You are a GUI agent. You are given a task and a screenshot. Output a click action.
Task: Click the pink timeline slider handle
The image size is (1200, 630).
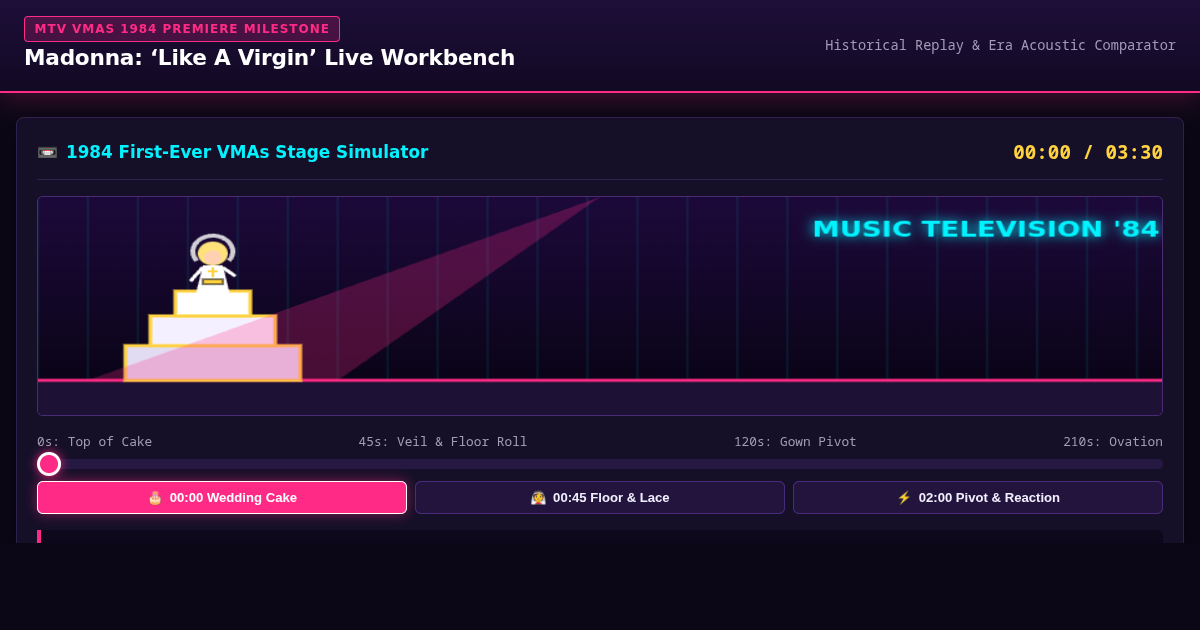pos(49,464)
